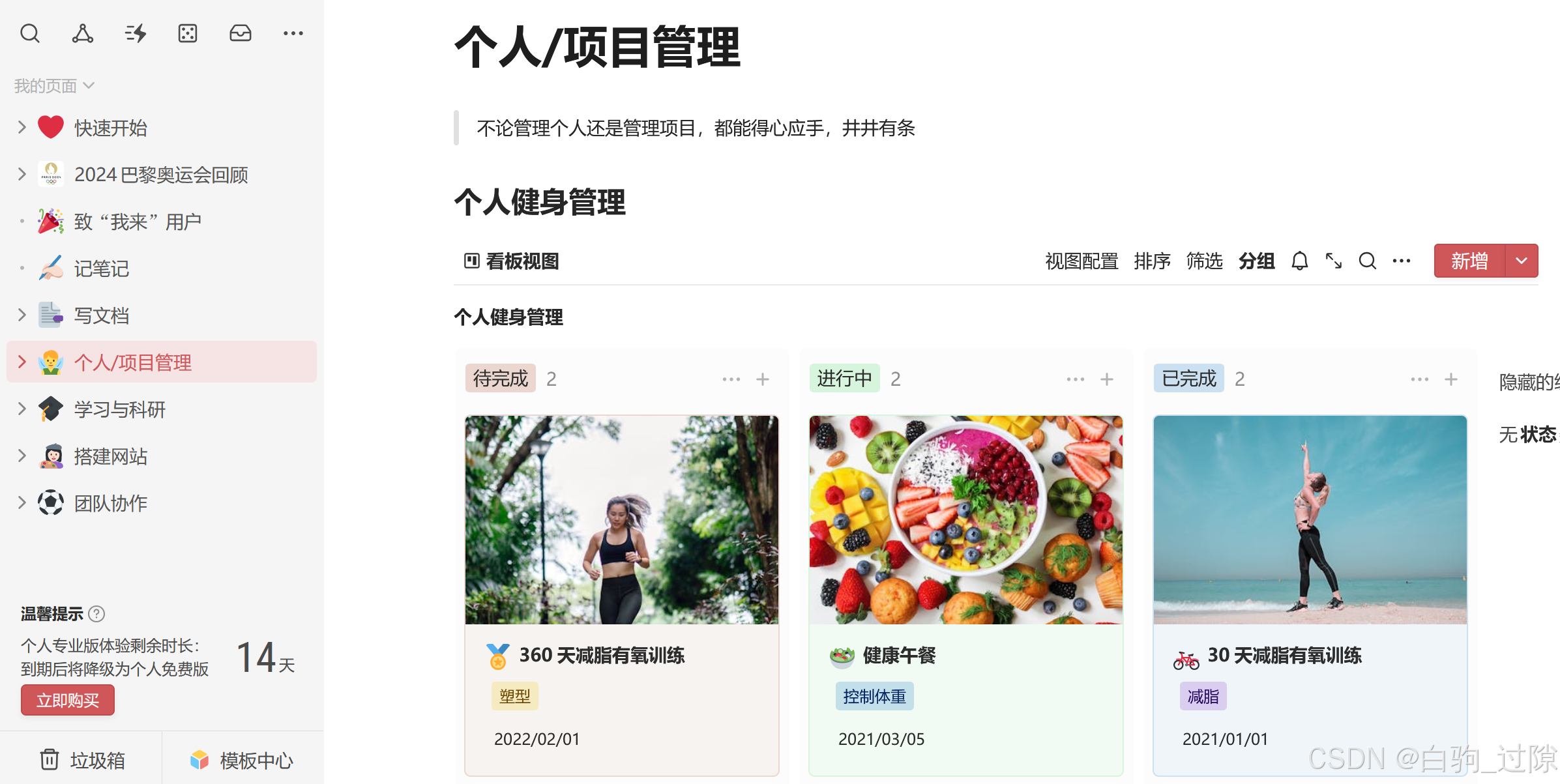Image resolution: width=1560 pixels, height=784 pixels.
Task: Click the 立即购买 button
Action: point(68,701)
